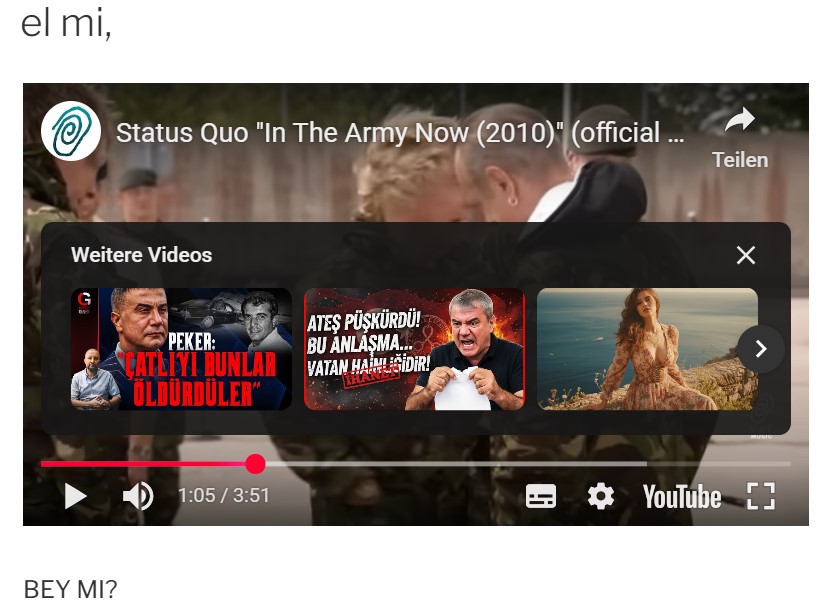The width and height of the screenshot is (817, 615).
Task: Open the video on YouTube via logo
Action: pos(682,496)
